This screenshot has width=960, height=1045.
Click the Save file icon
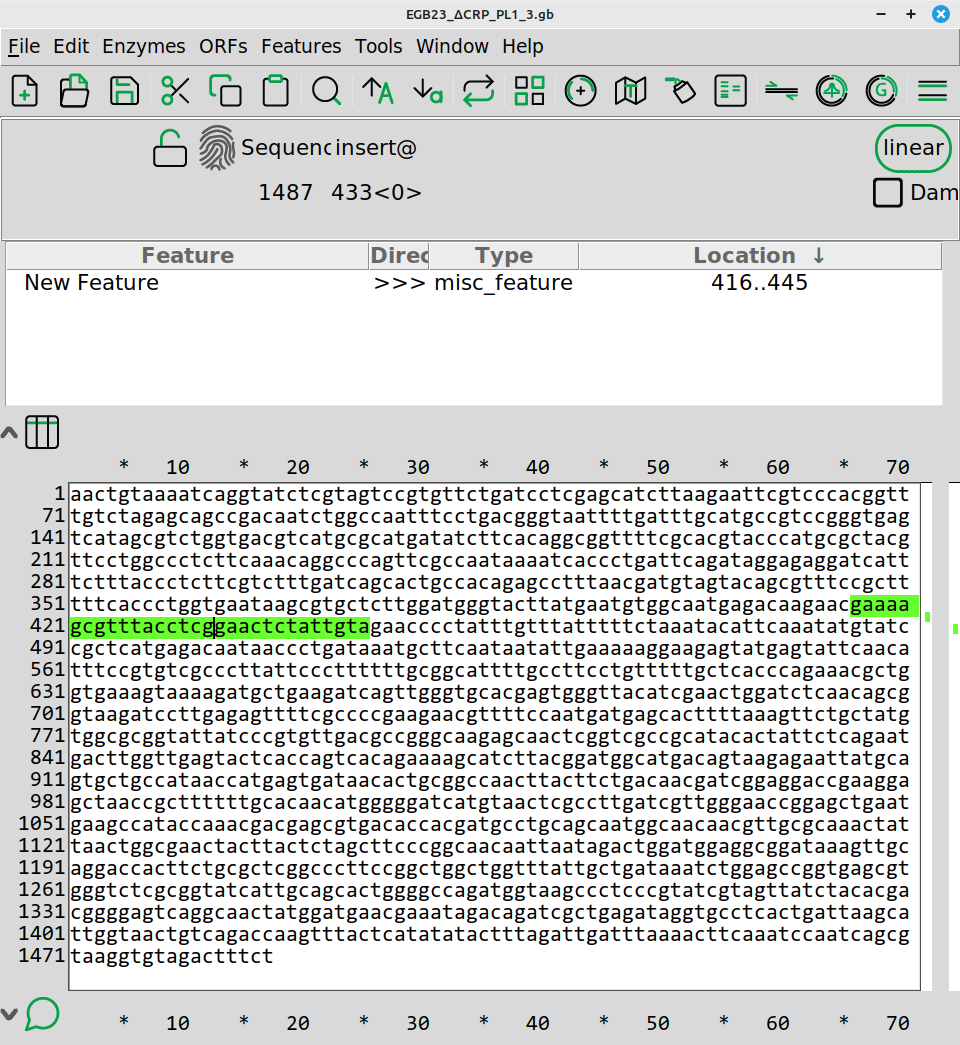[x=124, y=91]
